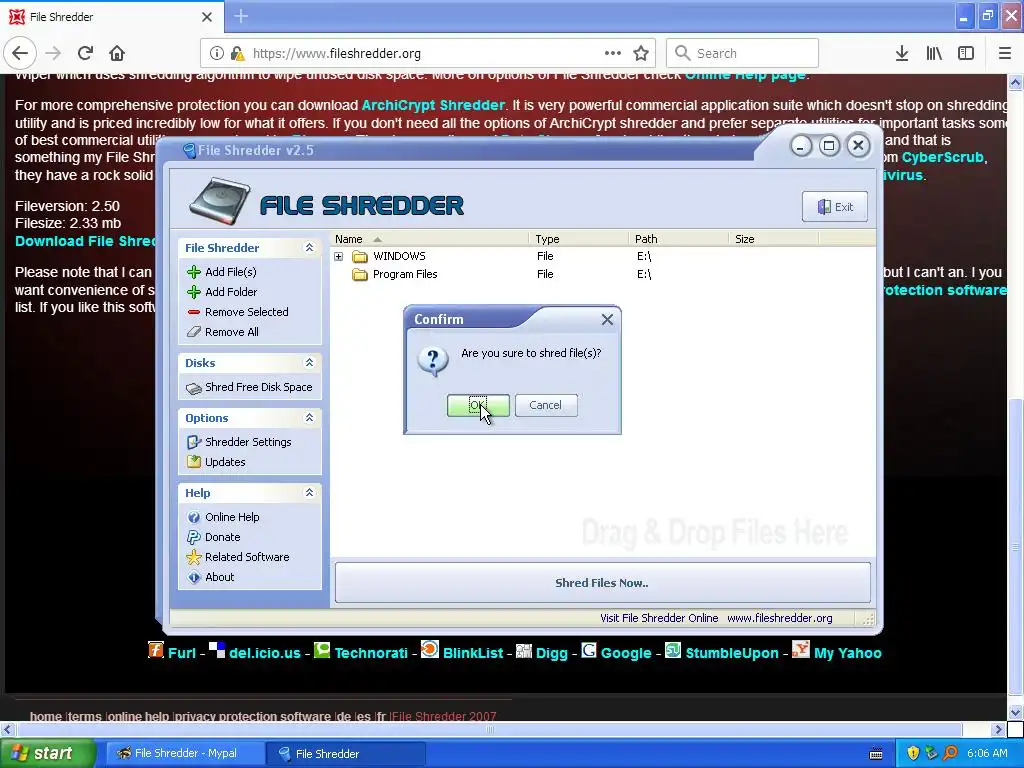
Task: Click Shred Files Now button
Action: point(602,583)
